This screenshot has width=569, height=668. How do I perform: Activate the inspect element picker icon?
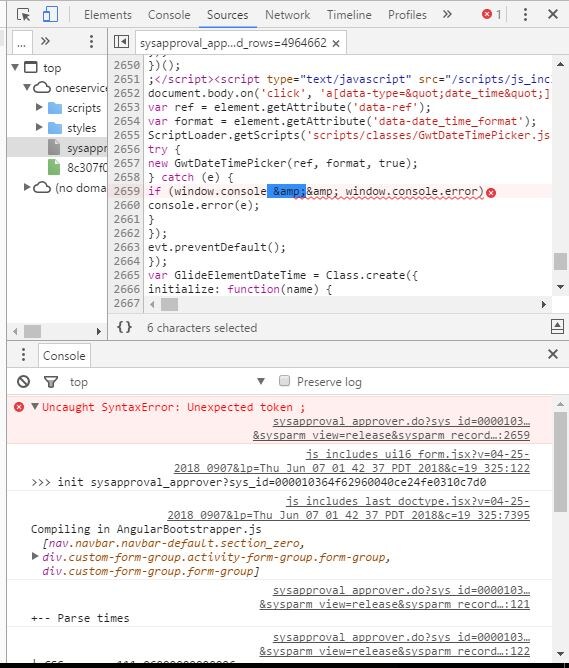pyautogui.click(x=24, y=14)
